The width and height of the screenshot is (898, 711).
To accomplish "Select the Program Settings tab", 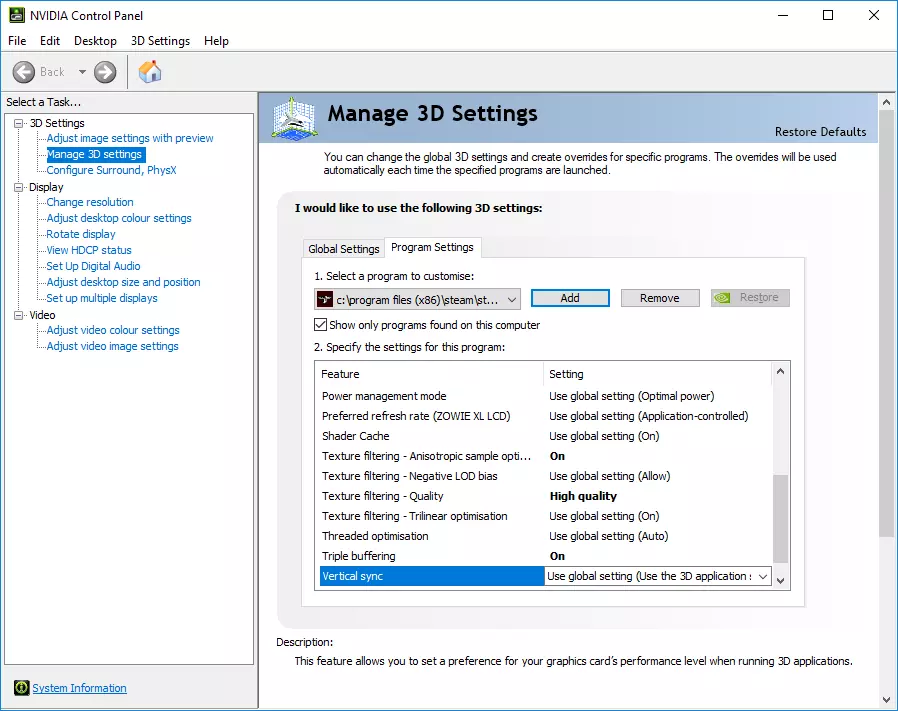I will tap(432, 248).
